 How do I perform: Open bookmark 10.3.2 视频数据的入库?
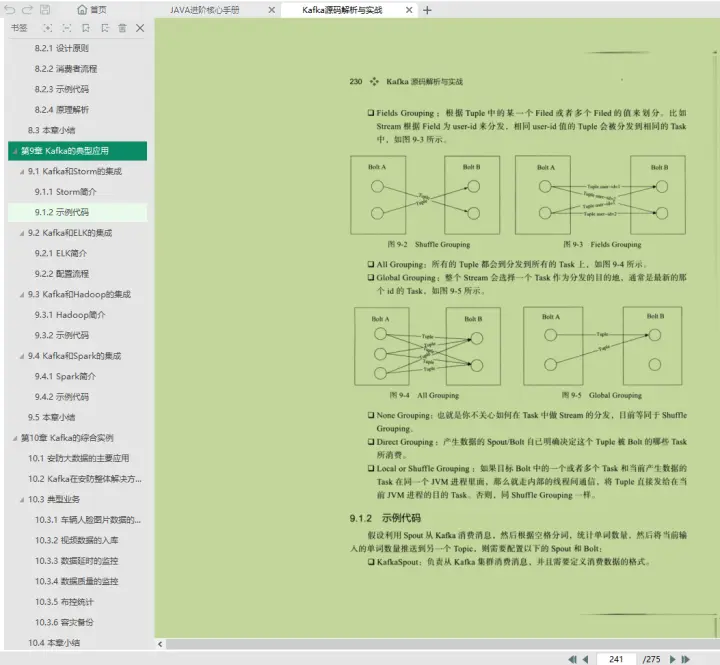[x=76, y=541]
